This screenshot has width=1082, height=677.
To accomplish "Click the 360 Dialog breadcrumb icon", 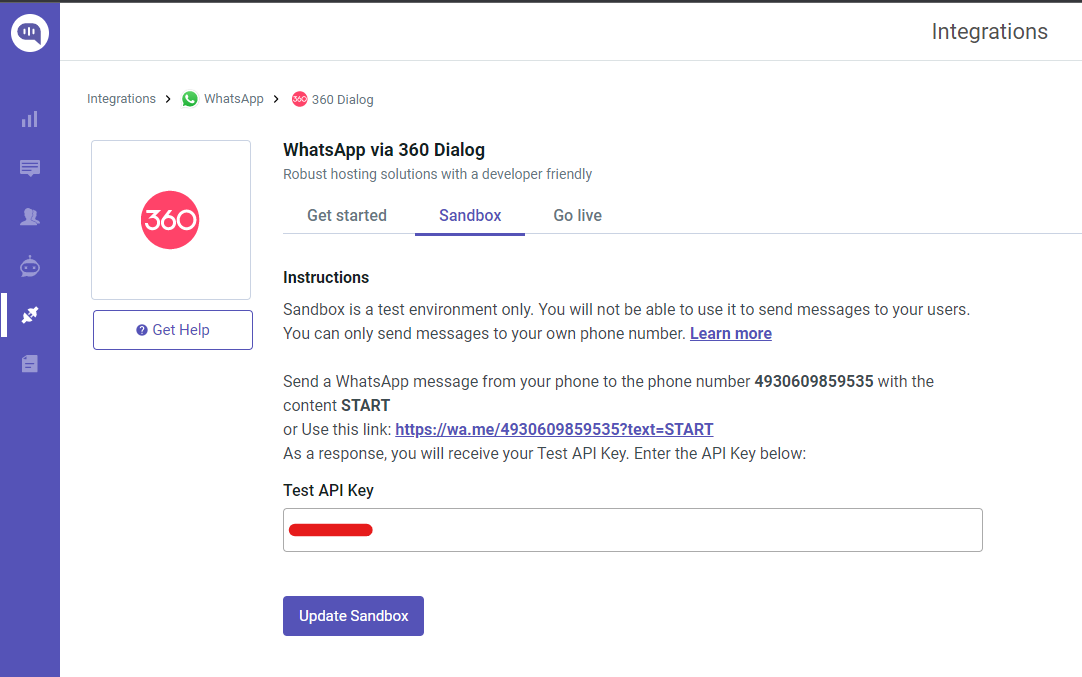I will [x=299, y=99].
